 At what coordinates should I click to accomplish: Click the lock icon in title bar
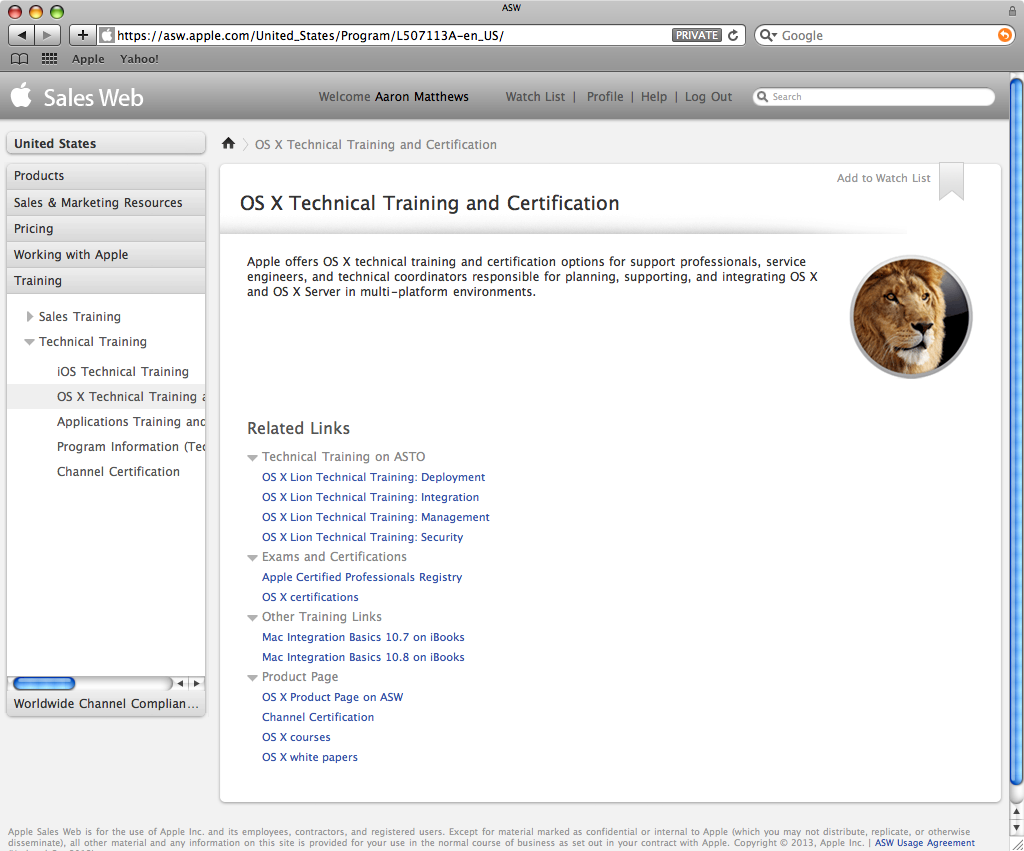(1012, 10)
